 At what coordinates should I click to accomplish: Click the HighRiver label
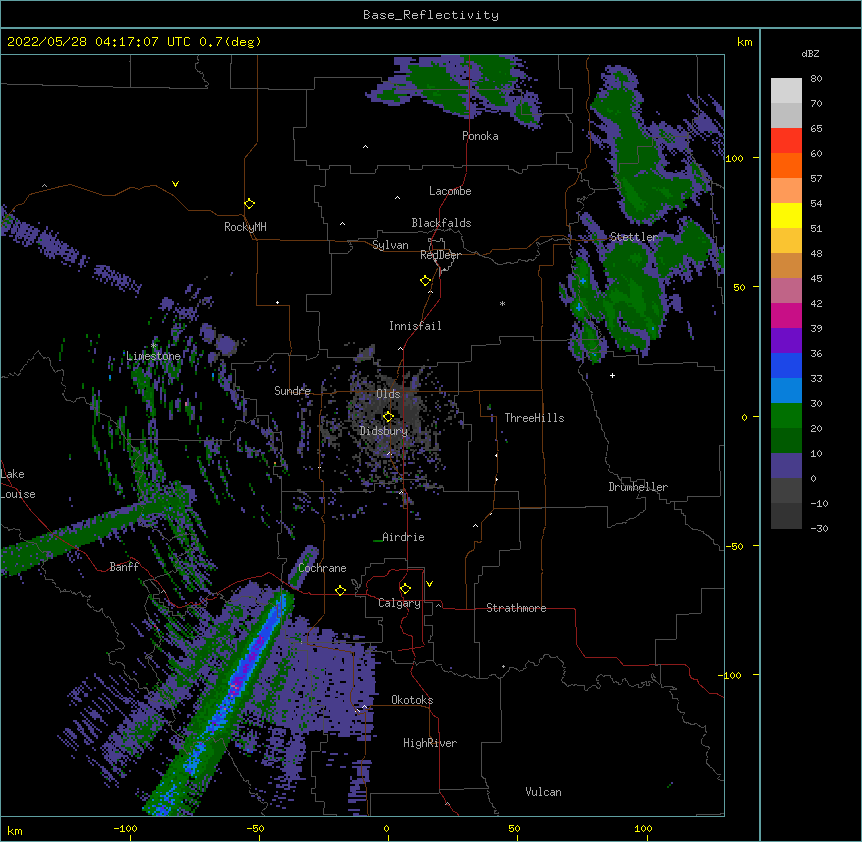pyautogui.click(x=430, y=743)
